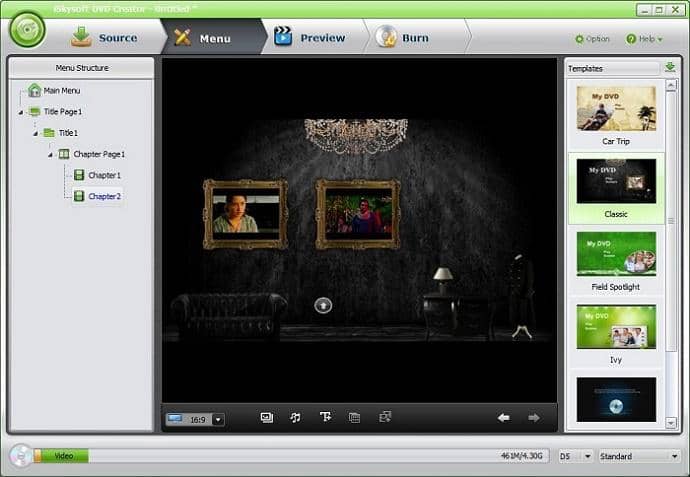Click the Chapter1 film icon
The image size is (690, 477).
point(79,175)
